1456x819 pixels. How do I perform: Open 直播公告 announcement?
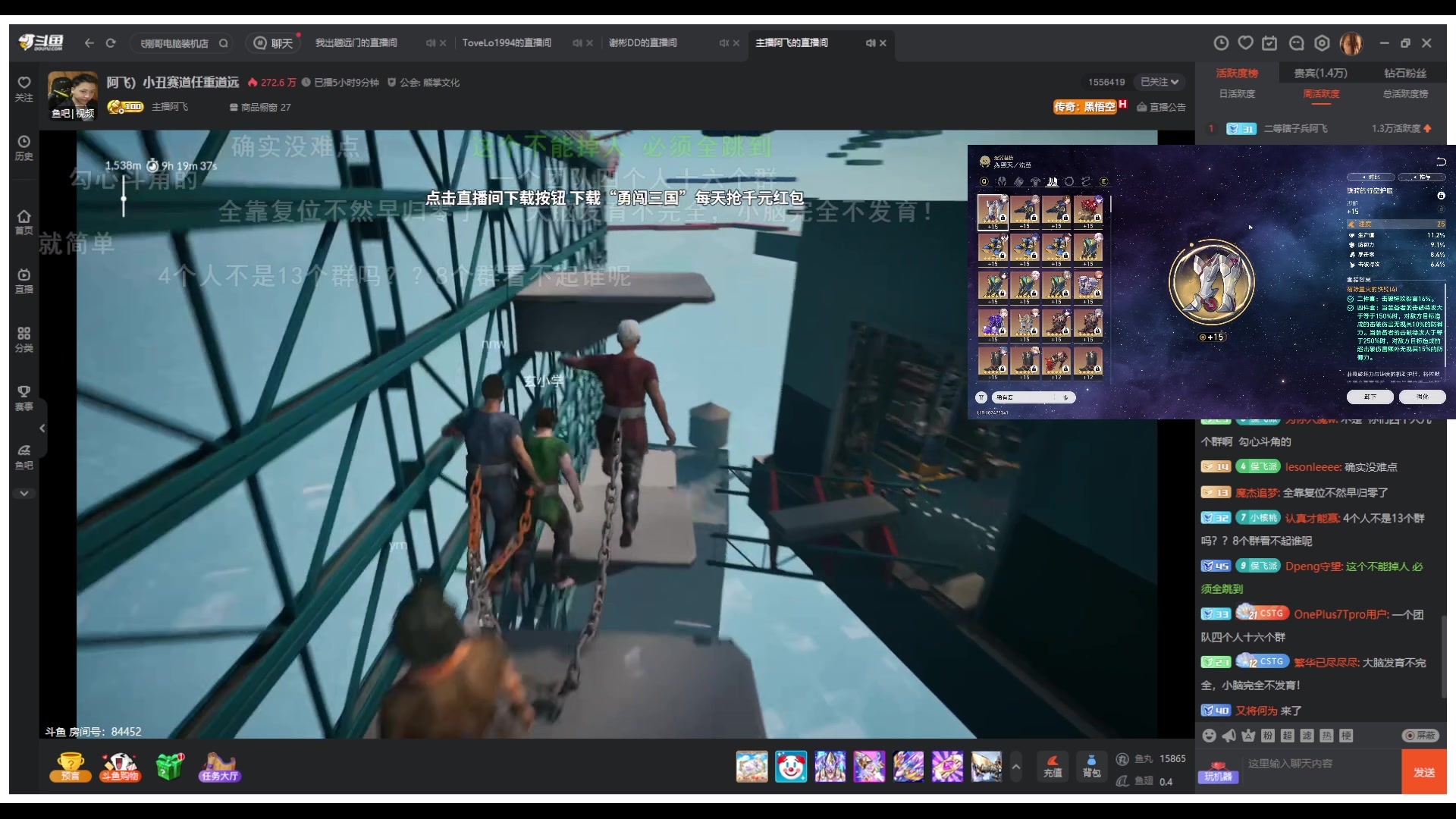point(1162,107)
